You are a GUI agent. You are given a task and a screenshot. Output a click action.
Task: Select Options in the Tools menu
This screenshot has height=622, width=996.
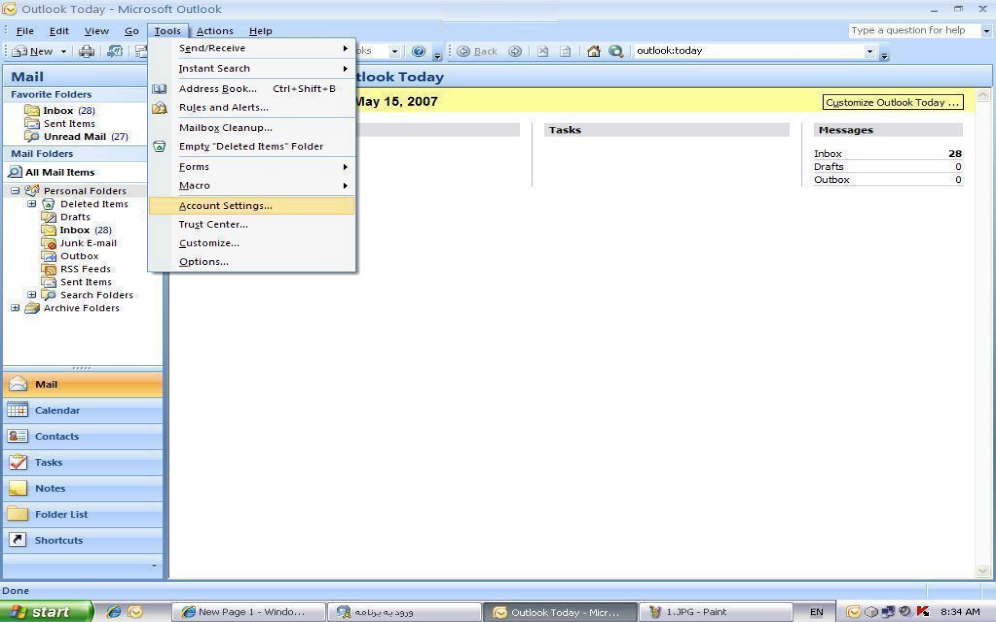[x=252, y=262]
